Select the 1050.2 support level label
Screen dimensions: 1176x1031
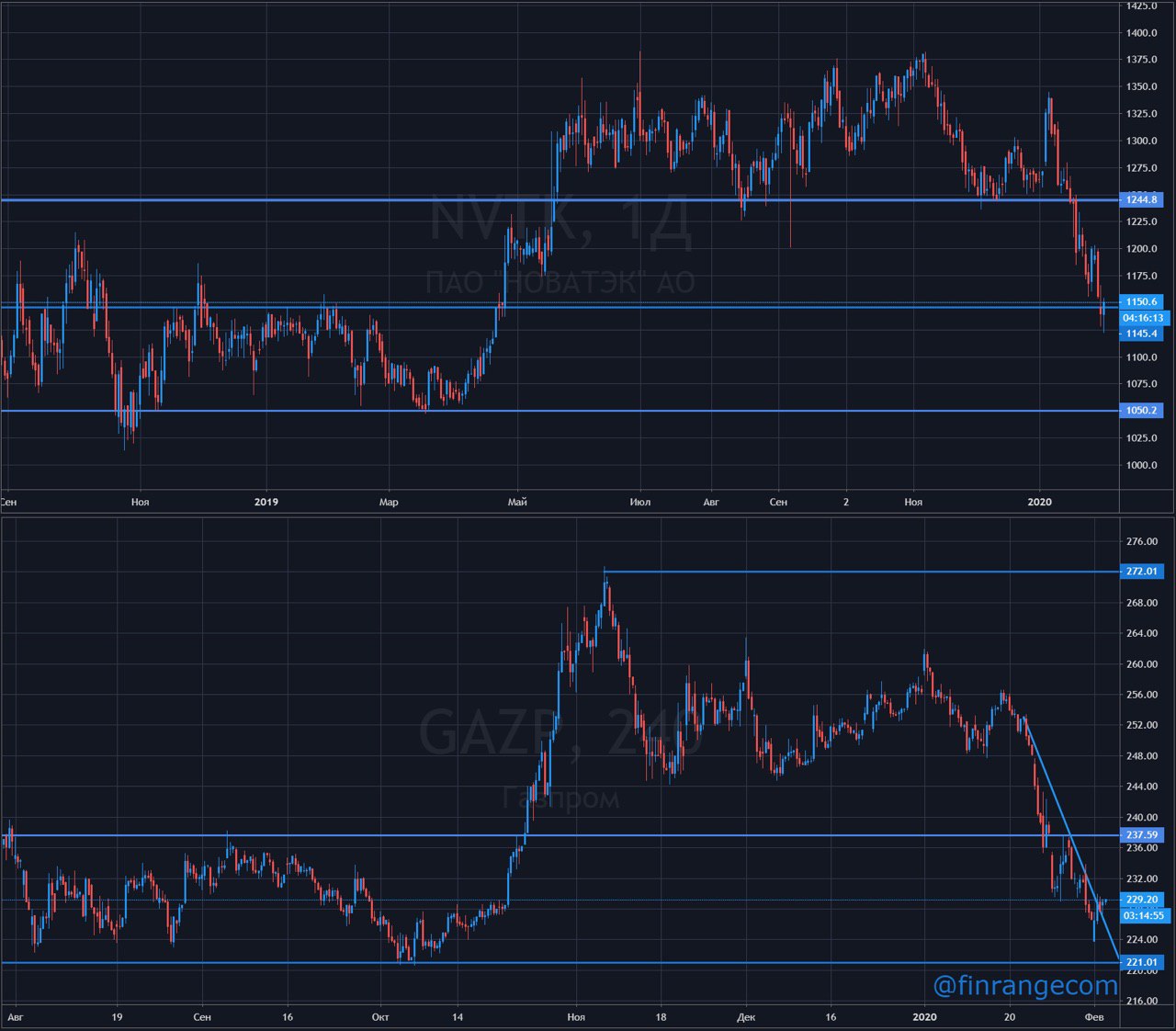click(x=1142, y=411)
